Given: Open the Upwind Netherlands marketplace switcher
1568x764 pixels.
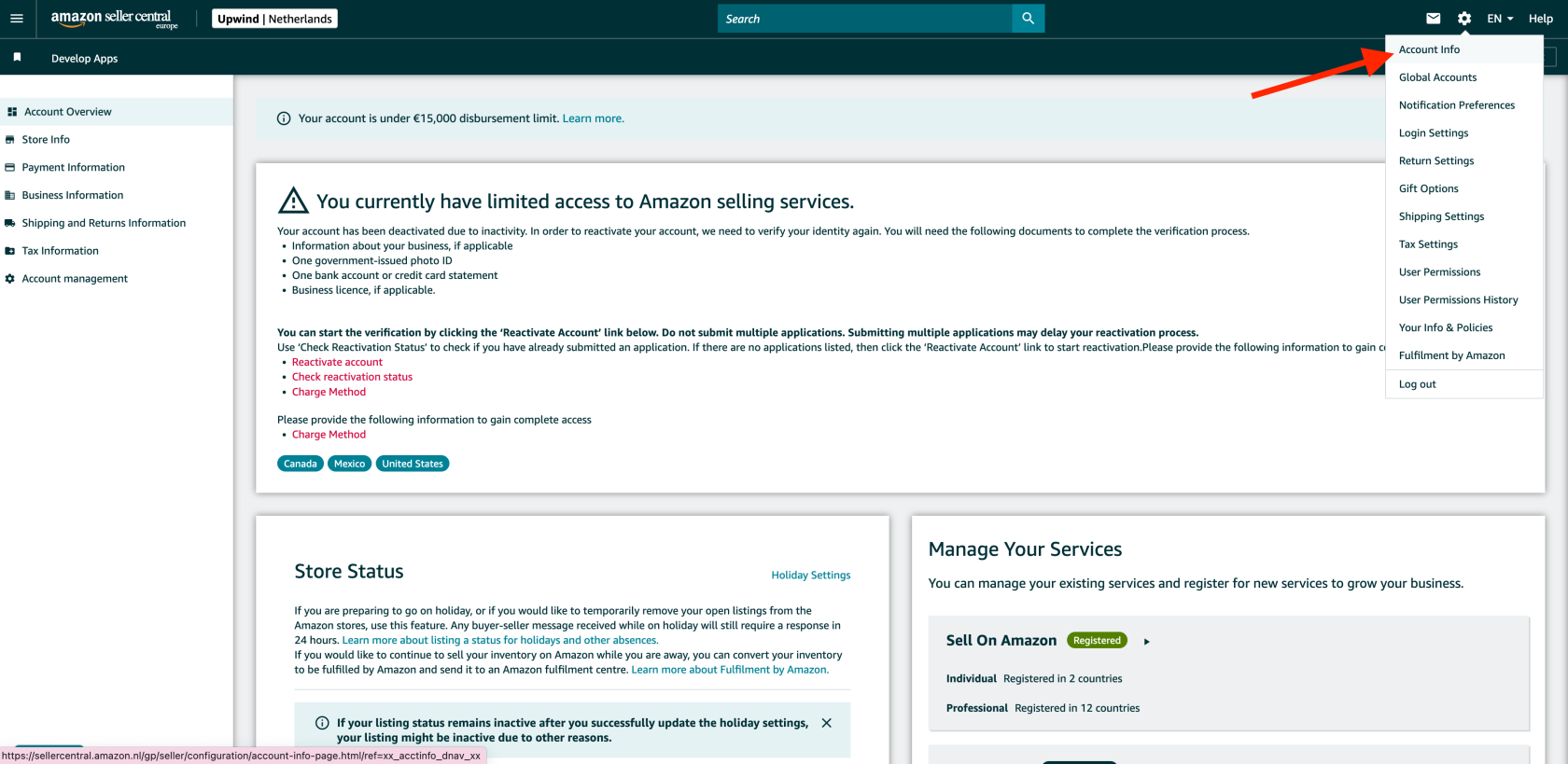Looking at the screenshot, I should click(x=274, y=19).
